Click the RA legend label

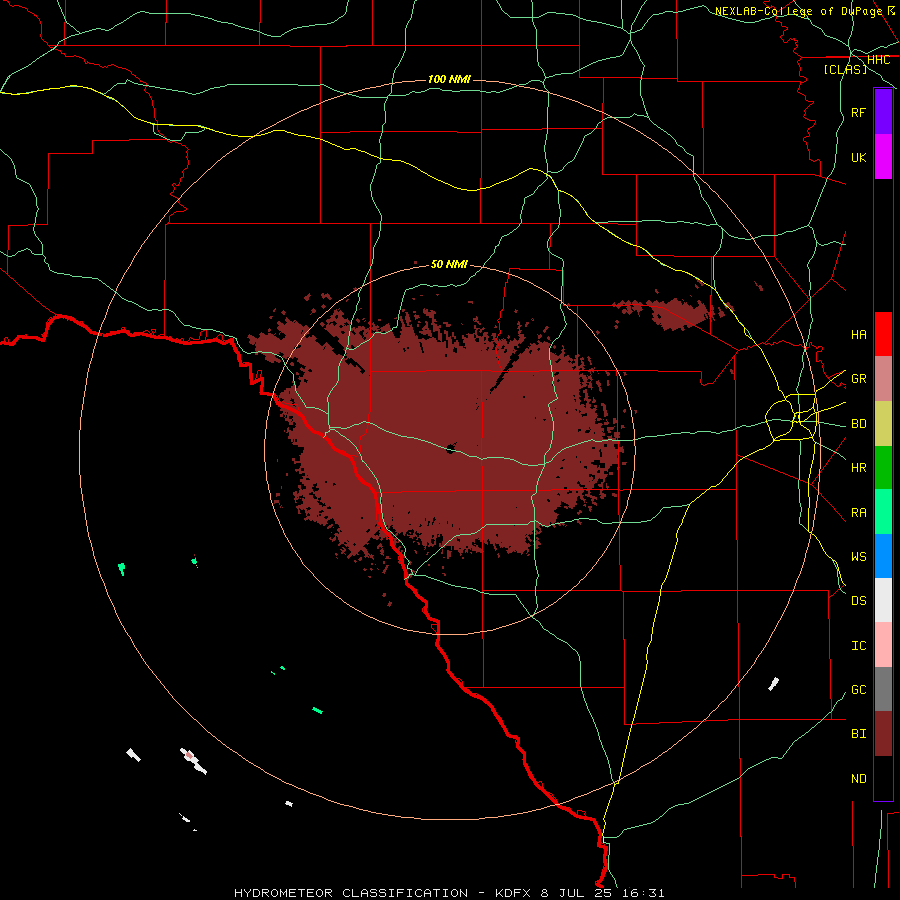pos(858,513)
